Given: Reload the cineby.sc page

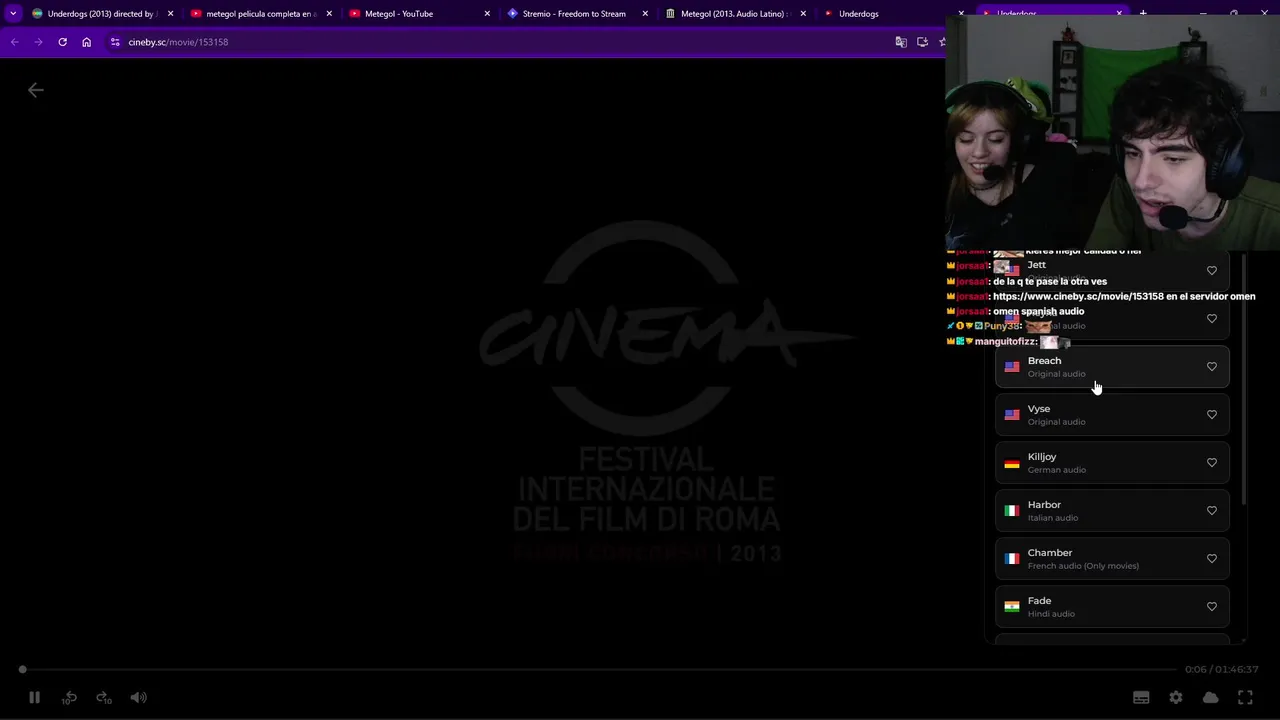Looking at the screenshot, I should (62, 42).
